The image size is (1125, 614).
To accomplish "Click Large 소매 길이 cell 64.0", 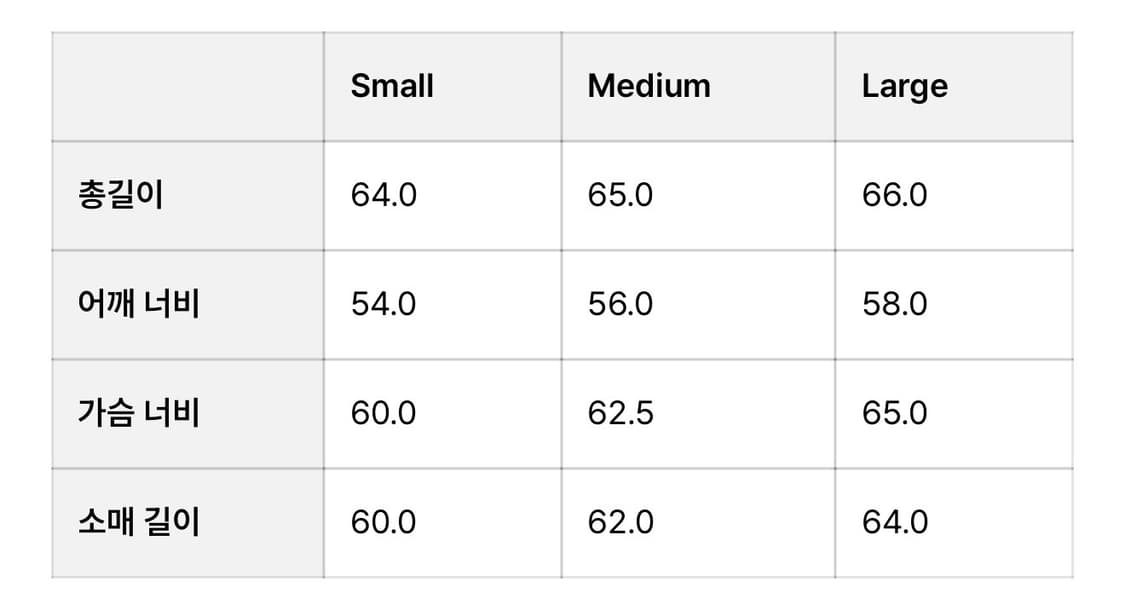I will click(x=894, y=522).
